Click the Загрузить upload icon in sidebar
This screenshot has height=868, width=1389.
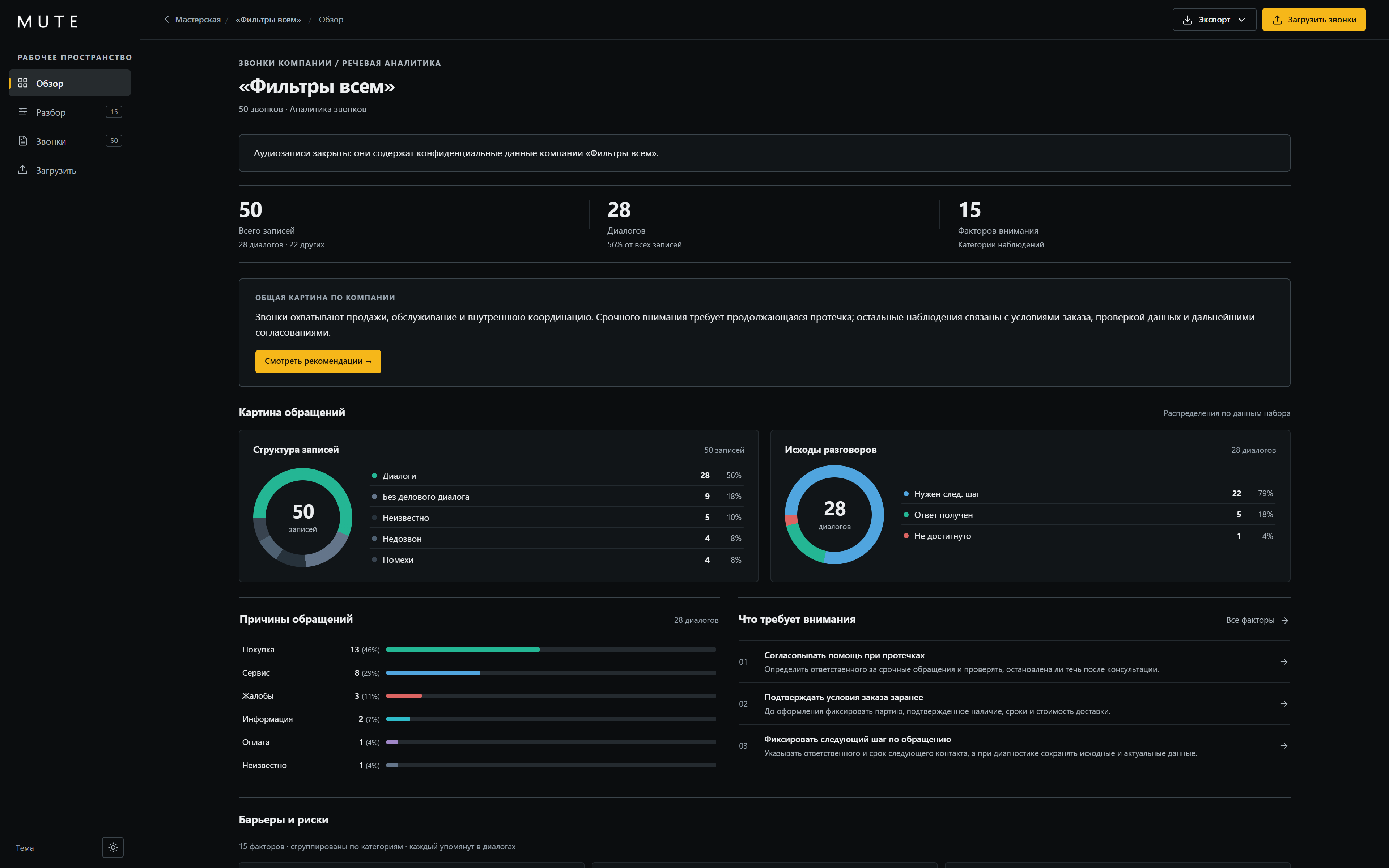point(23,170)
